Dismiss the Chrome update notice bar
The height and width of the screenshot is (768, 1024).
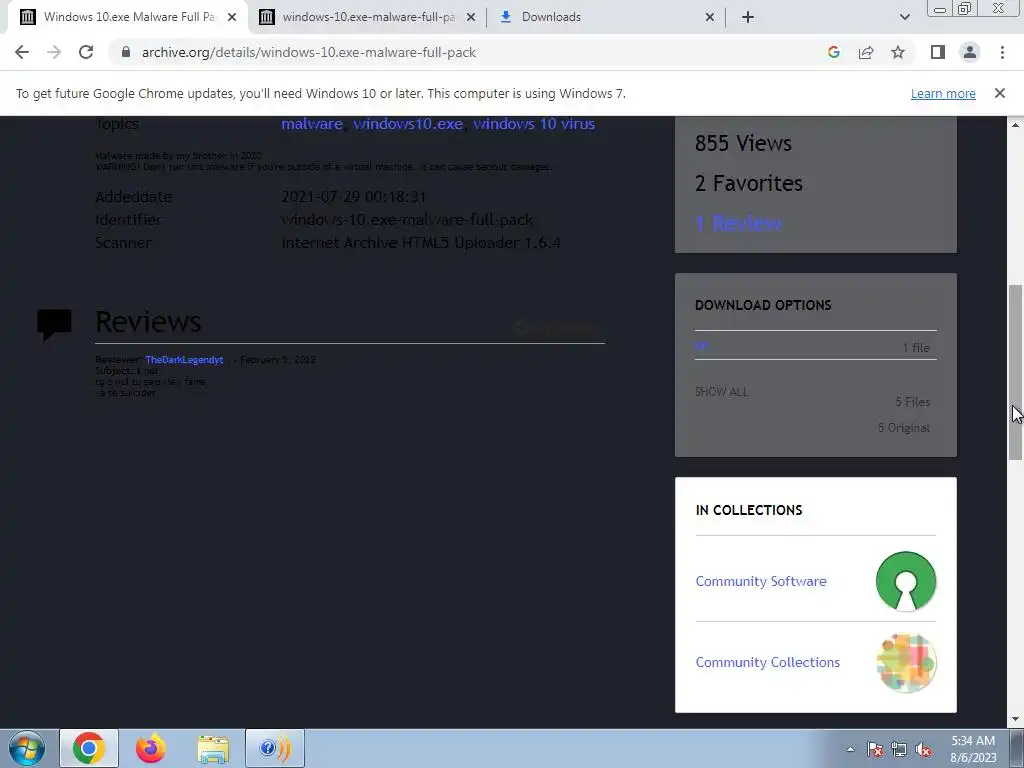tap(999, 93)
